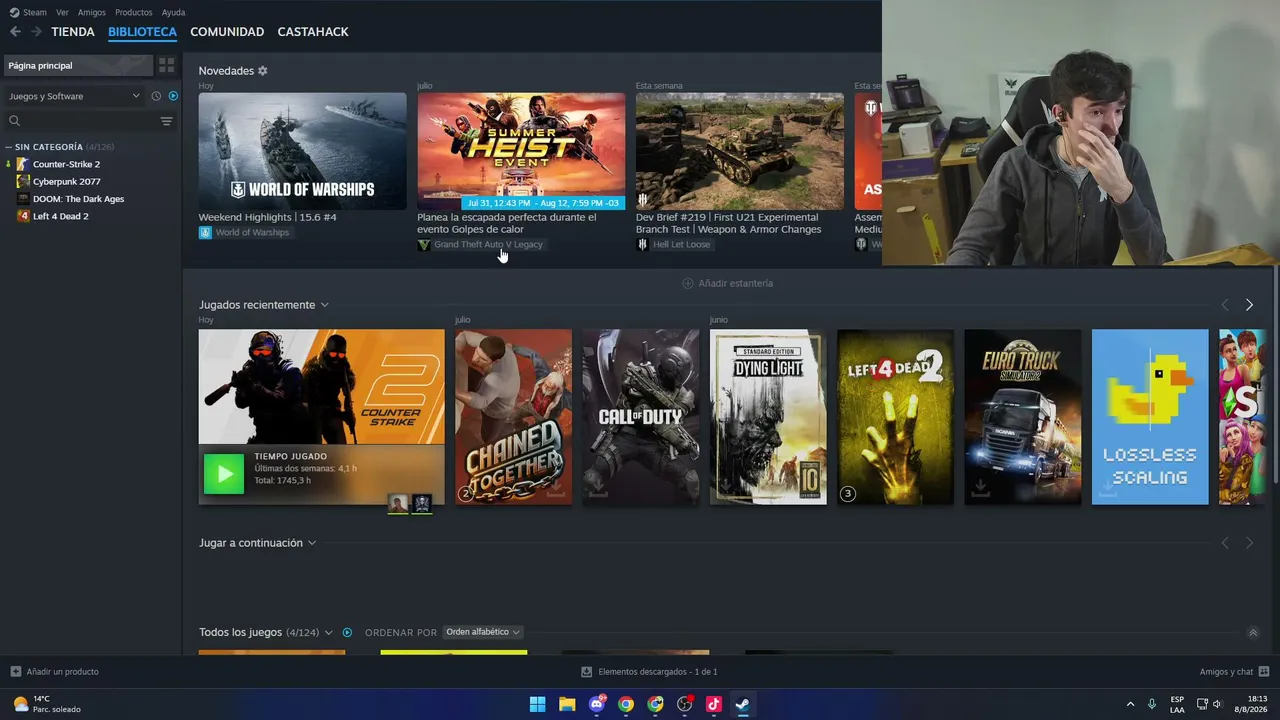Expand the Jugar a continuación shelf menu
The height and width of the screenshot is (720, 1280).
coord(312,543)
